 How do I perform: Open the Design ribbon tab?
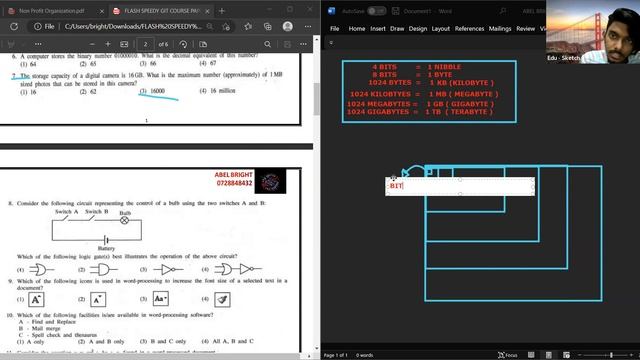tap(418, 29)
